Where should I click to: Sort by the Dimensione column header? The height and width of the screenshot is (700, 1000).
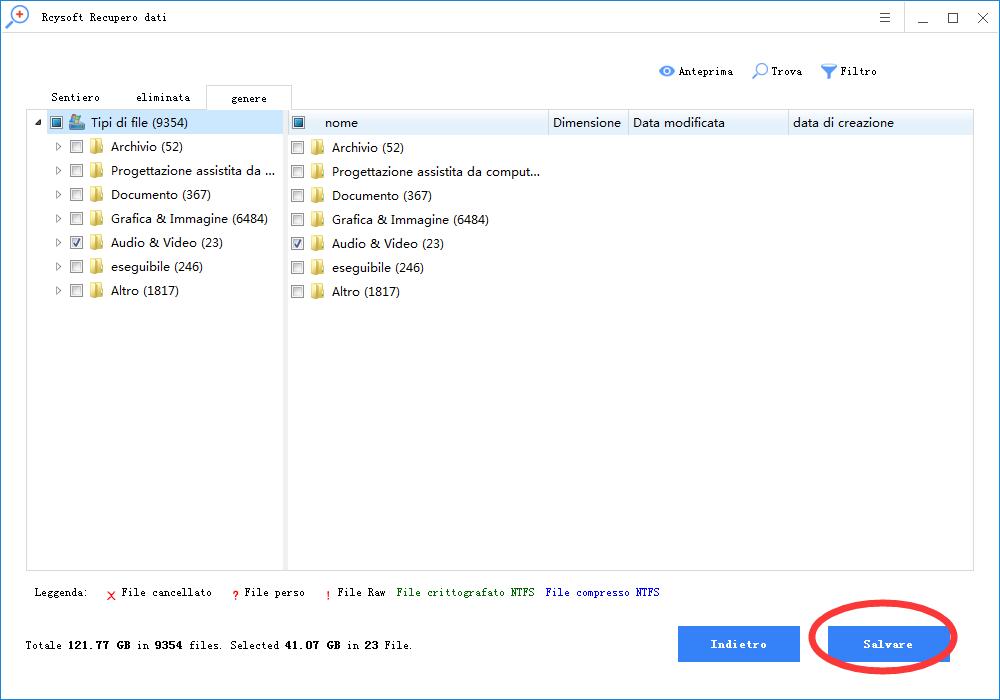pos(587,122)
